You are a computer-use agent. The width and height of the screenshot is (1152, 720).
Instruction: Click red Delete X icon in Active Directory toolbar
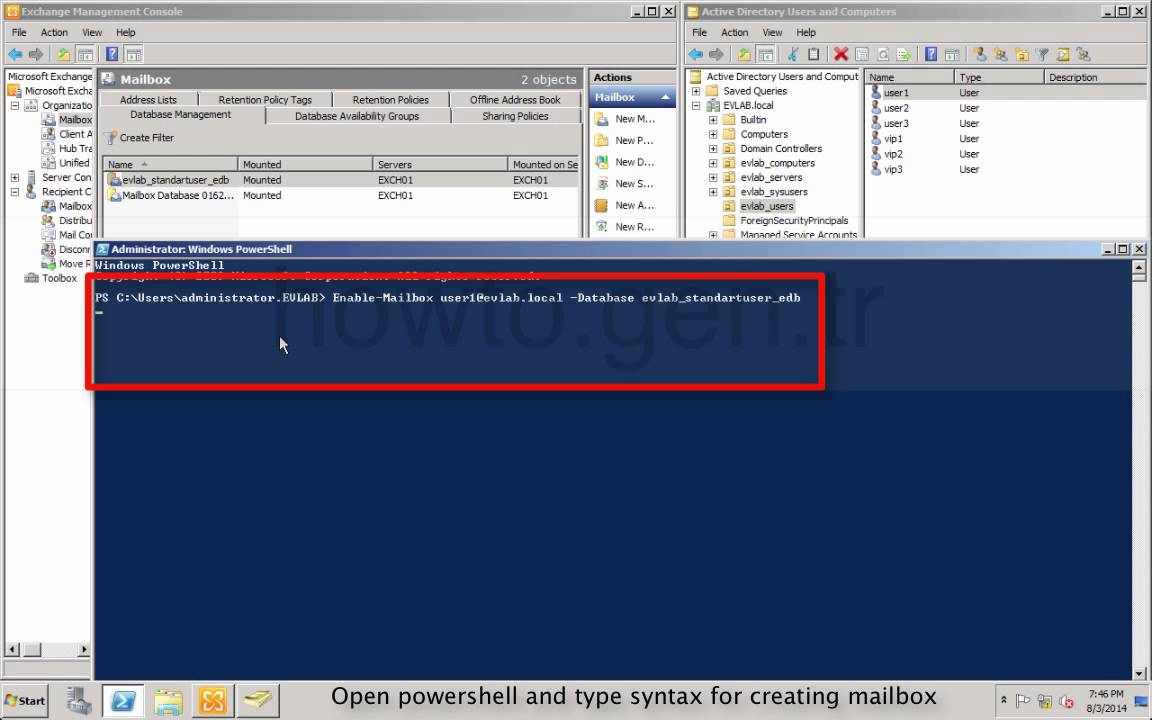click(x=841, y=54)
